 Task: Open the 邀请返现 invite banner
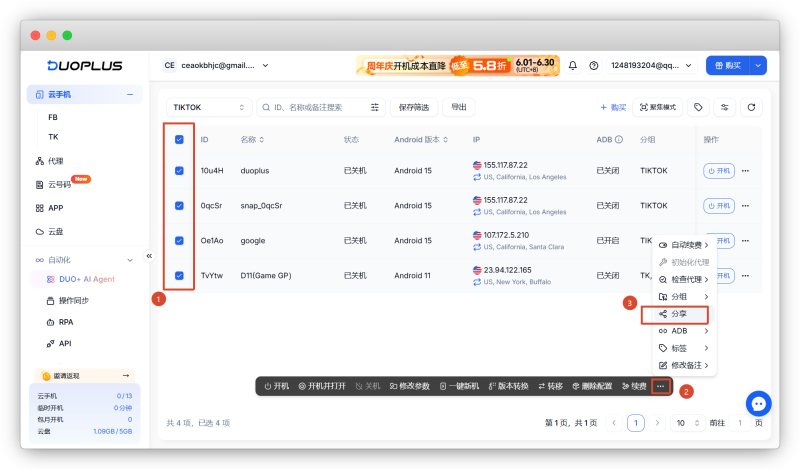coord(85,376)
